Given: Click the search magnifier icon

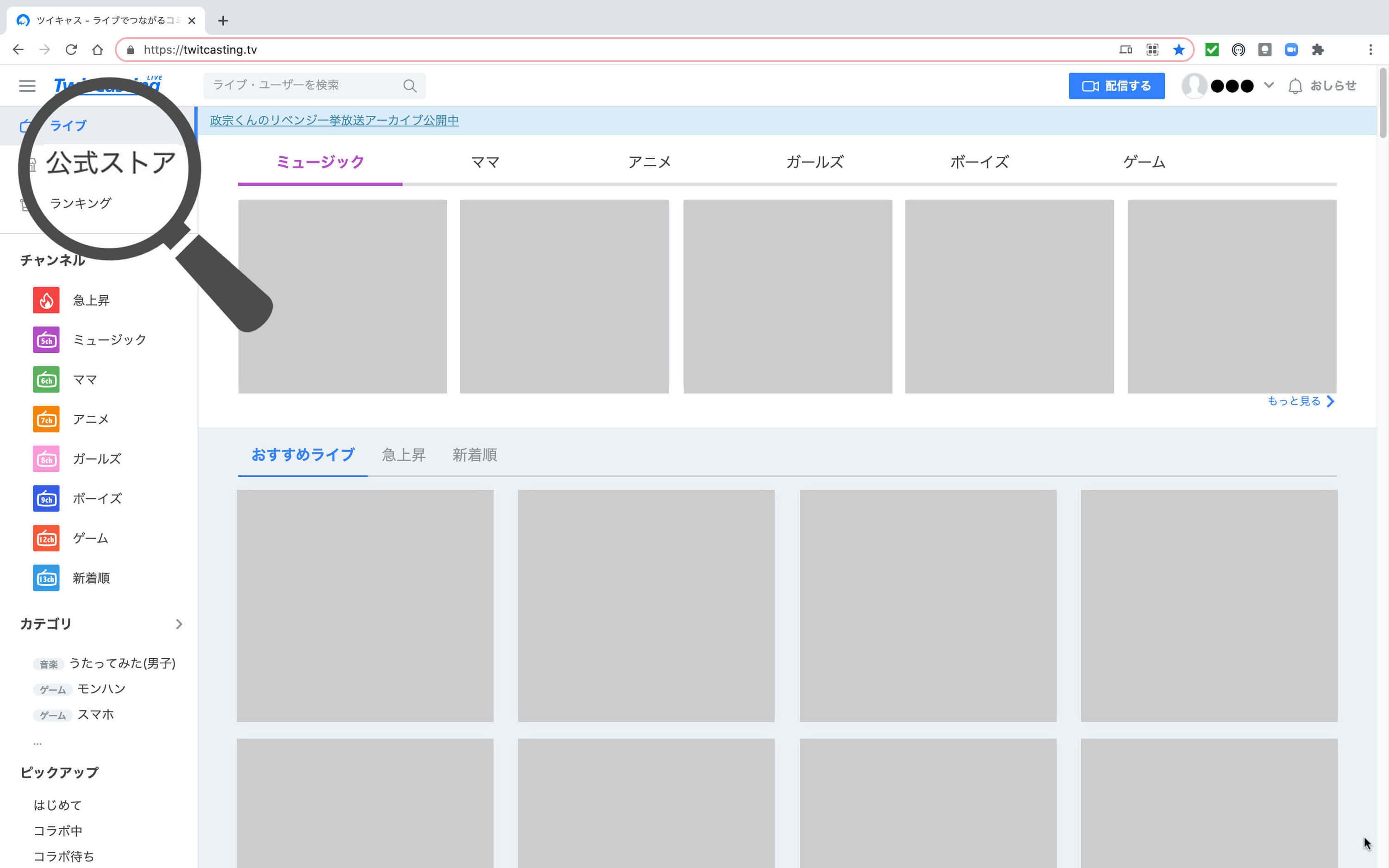Looking at the screenshot, I should [x=409, y=86].
